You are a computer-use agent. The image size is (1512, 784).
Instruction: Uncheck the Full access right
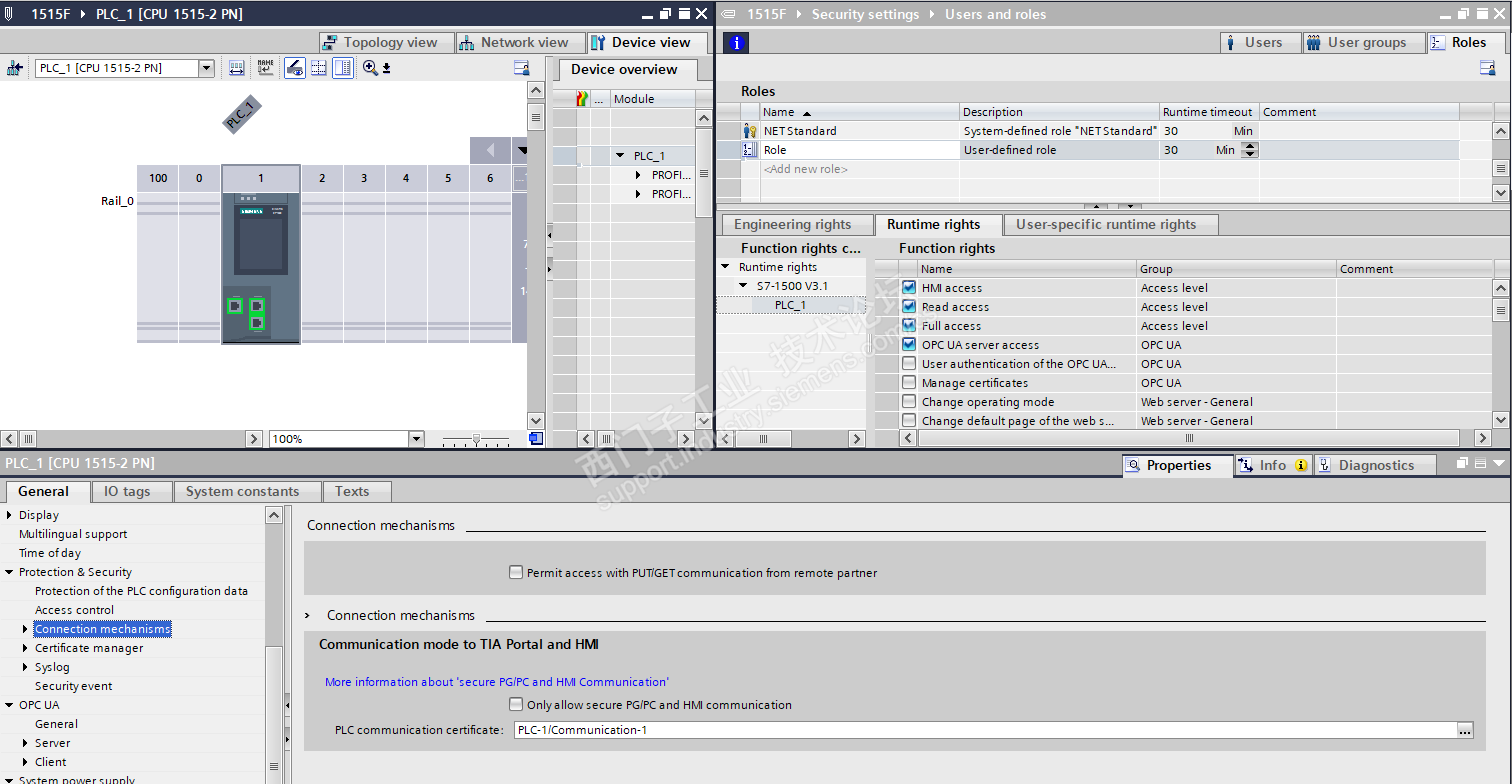pyautogui.click(x=908, y=326)
